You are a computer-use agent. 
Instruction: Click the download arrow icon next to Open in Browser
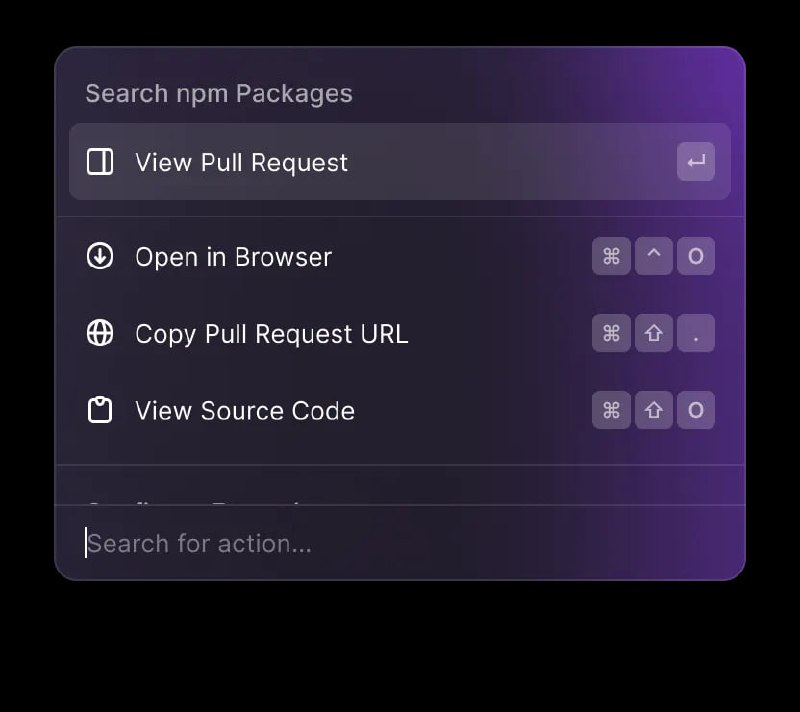coord(99,257)
